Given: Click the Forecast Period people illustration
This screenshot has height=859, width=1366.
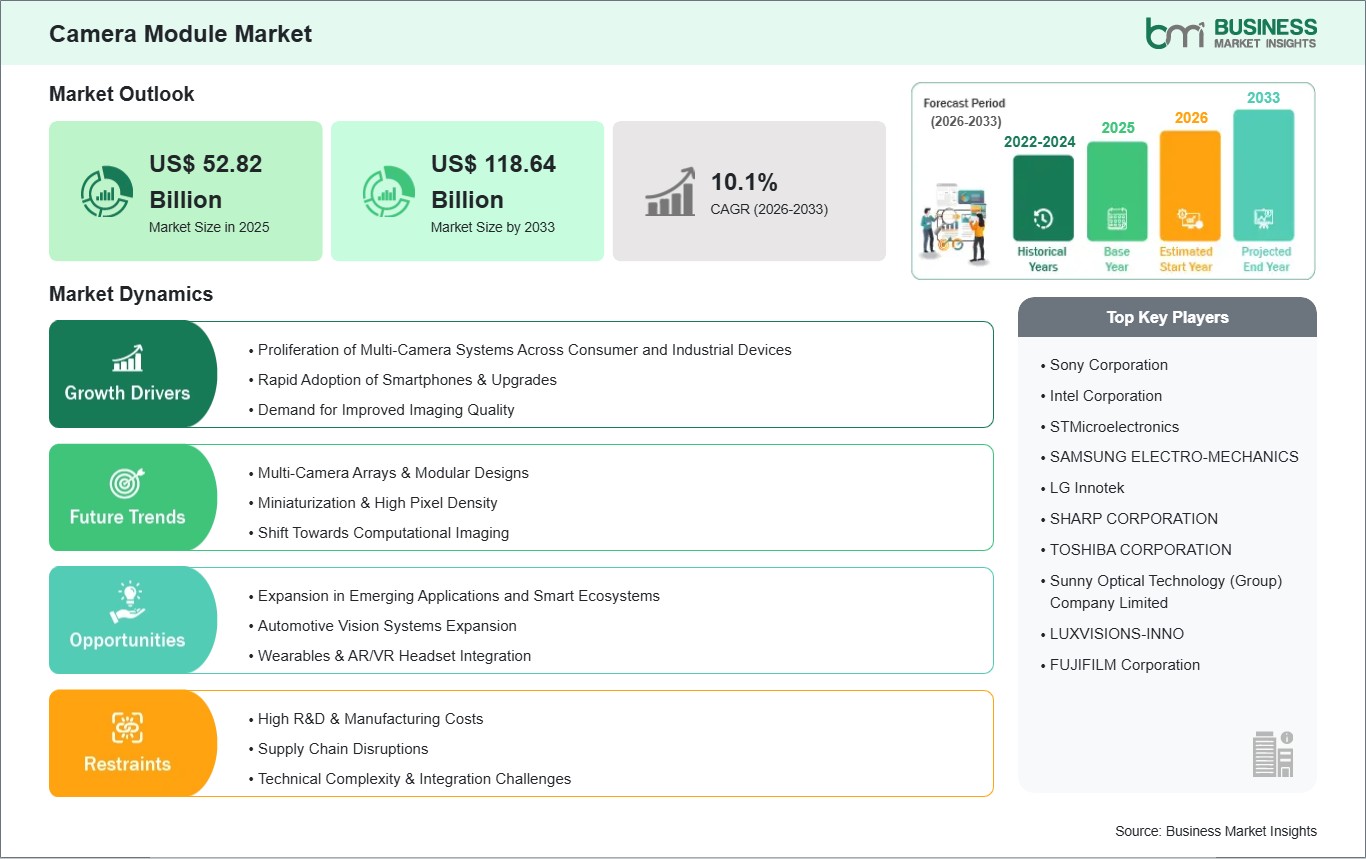Looking at the screenshot, I should [x=954, y=223].
